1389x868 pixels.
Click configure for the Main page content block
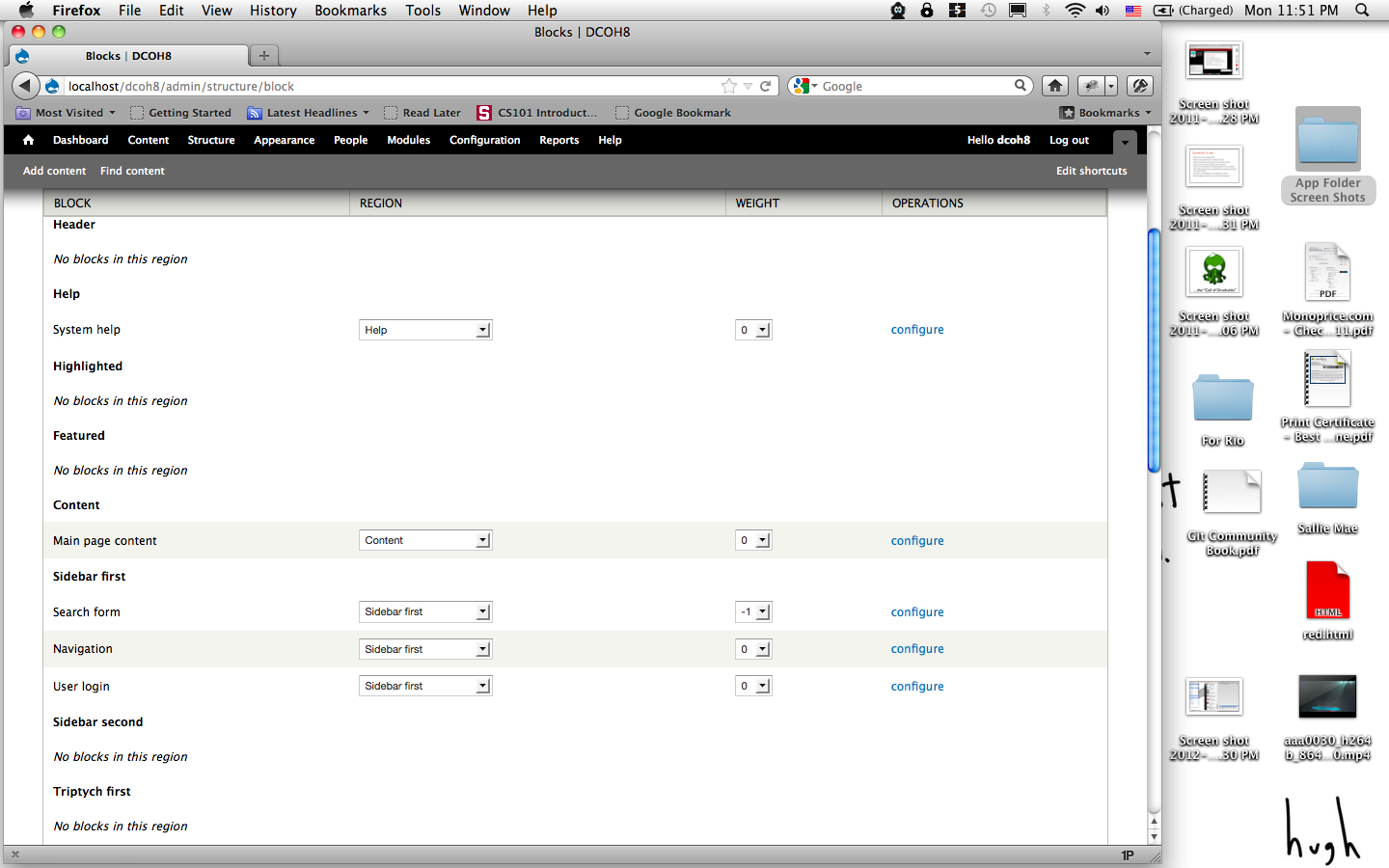pos(916,540)
